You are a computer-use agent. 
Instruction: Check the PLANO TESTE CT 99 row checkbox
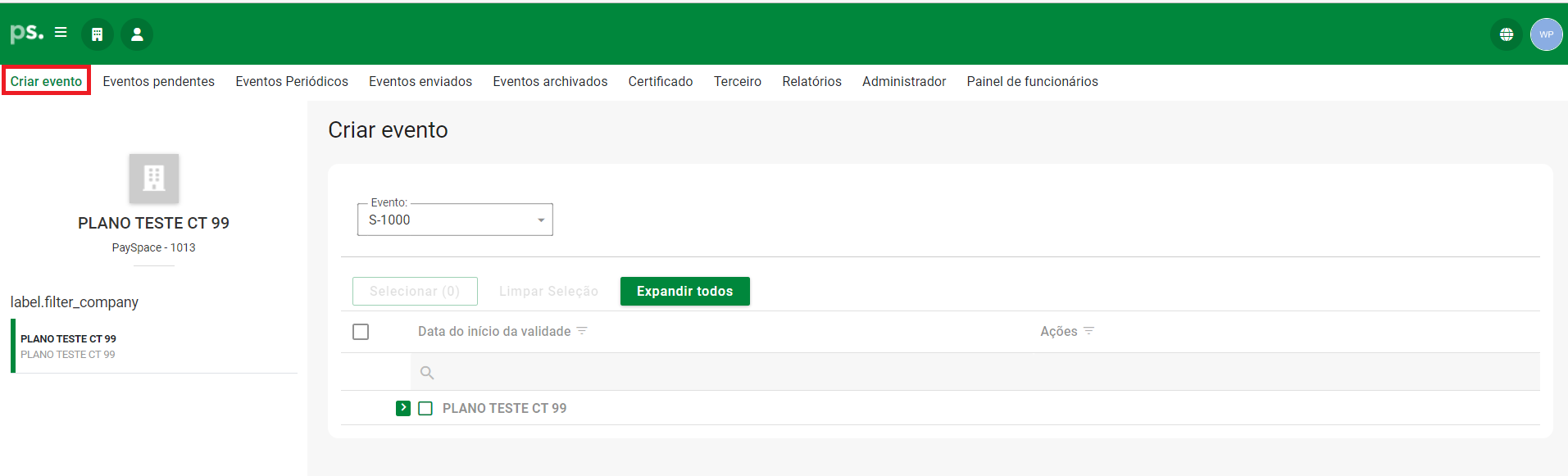[x=425, y=408]
